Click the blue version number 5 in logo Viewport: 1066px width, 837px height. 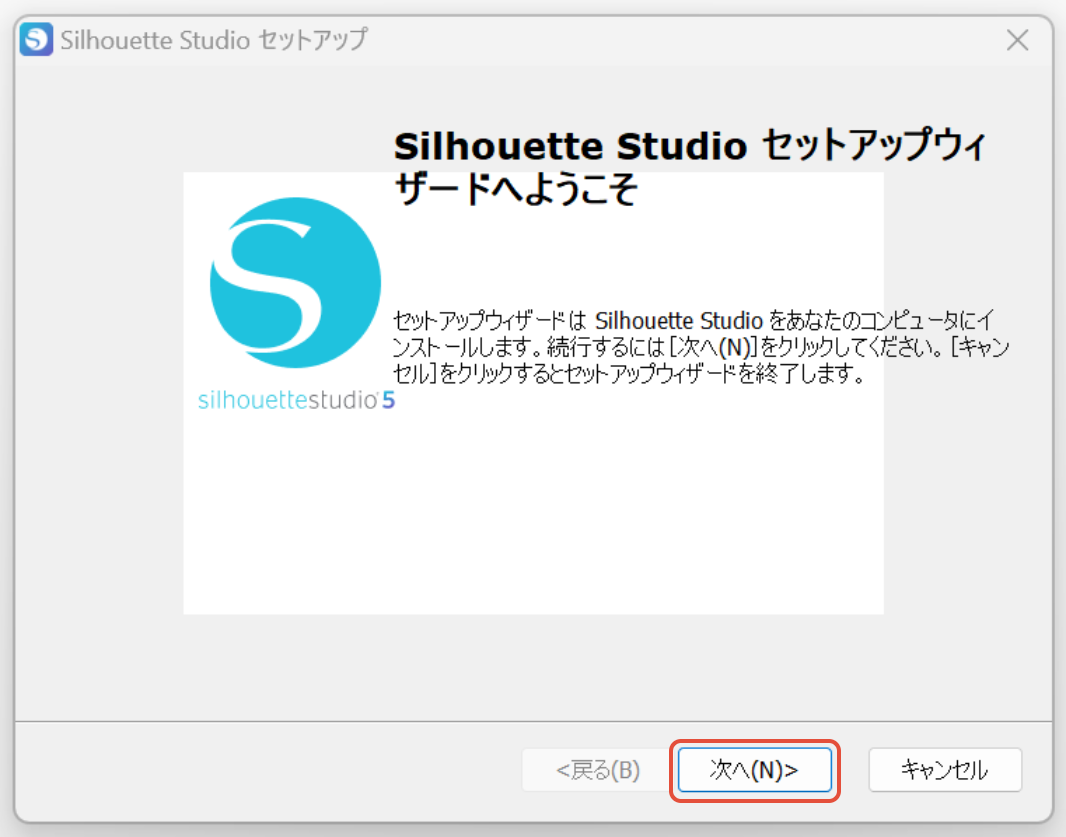[388, 400]
